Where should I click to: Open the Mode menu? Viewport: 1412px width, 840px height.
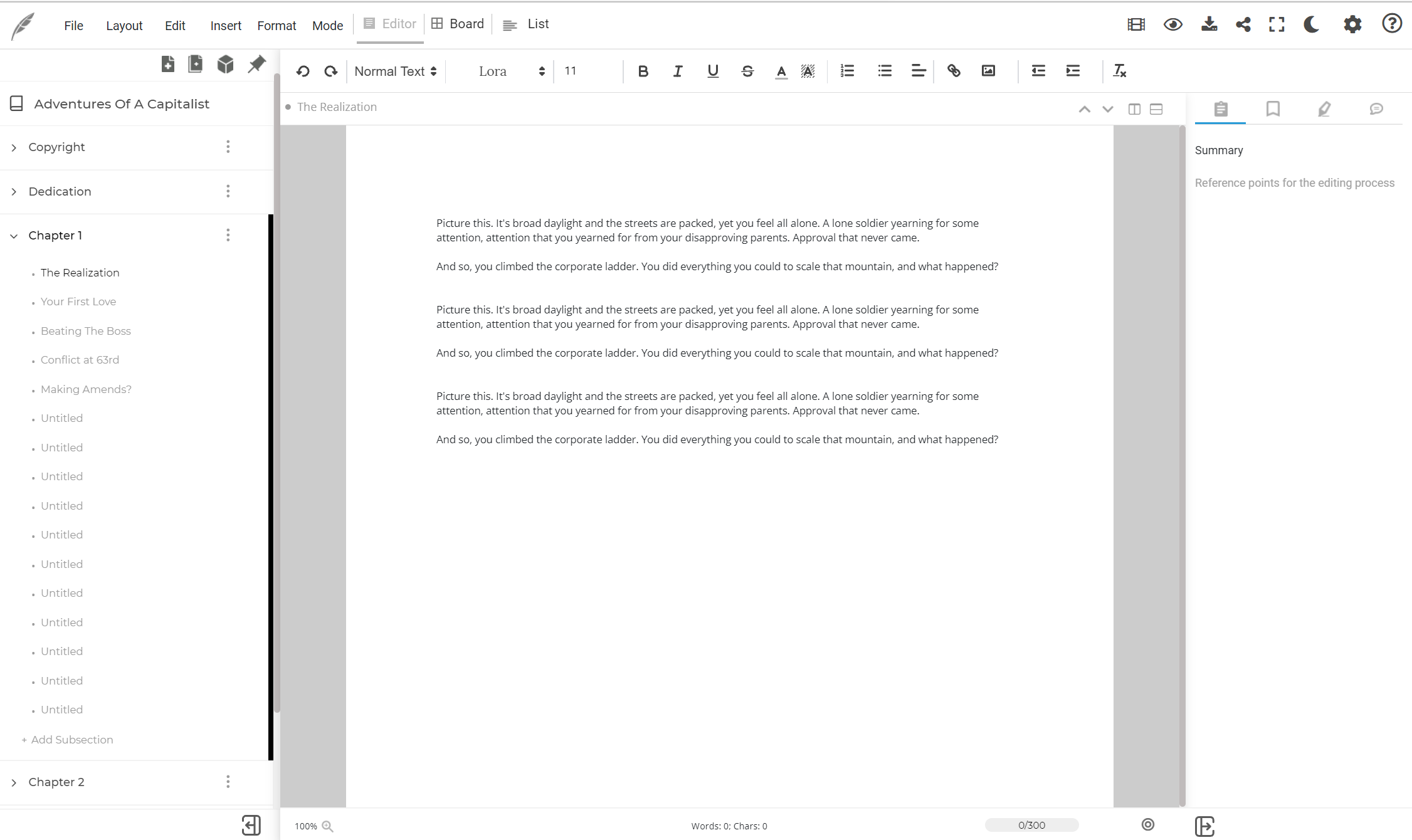coord(327,26)
